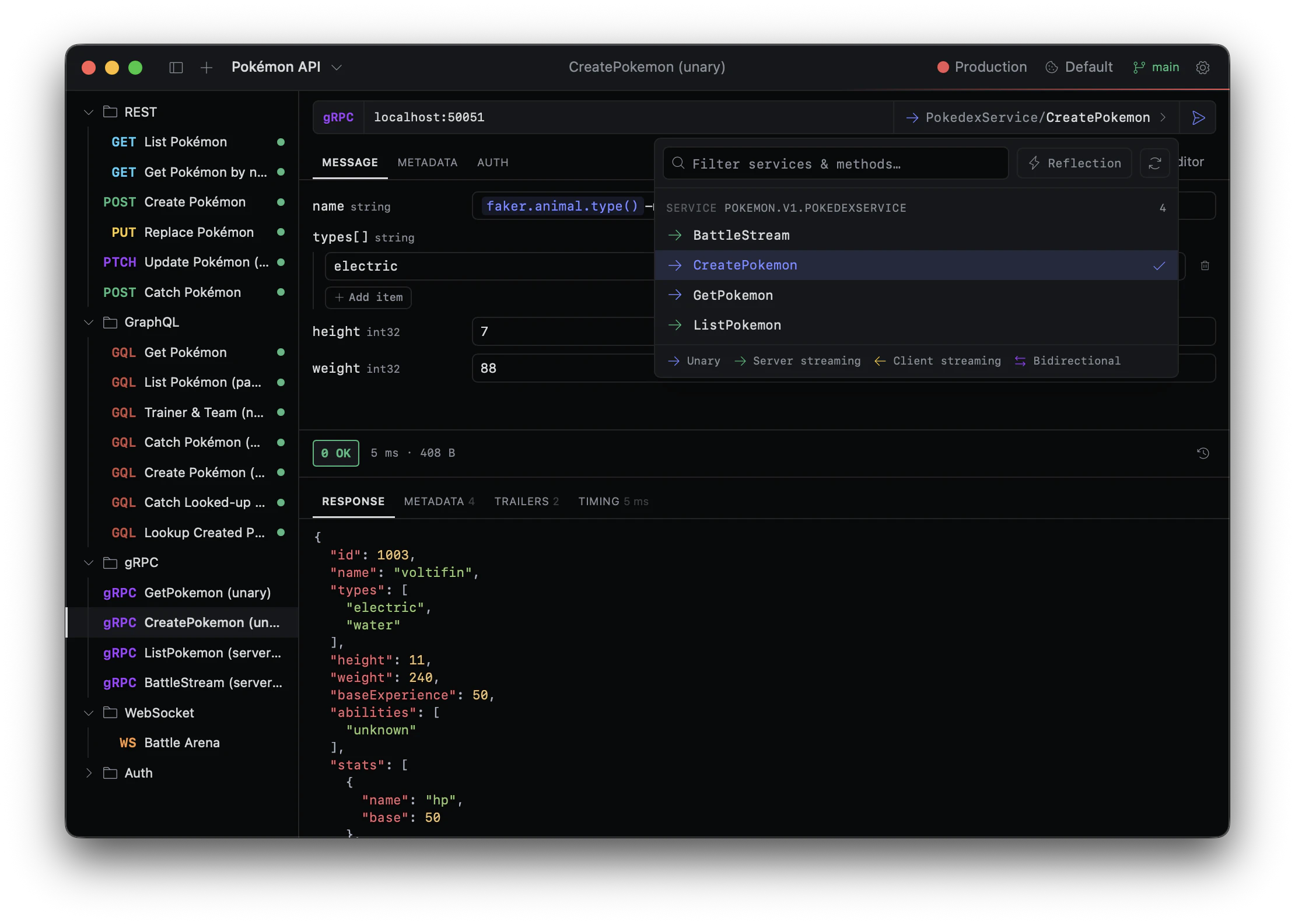Click the arrow icon beside GetPokemon
The height and width of the screenshot is (924, 1295).
(675, 295)
